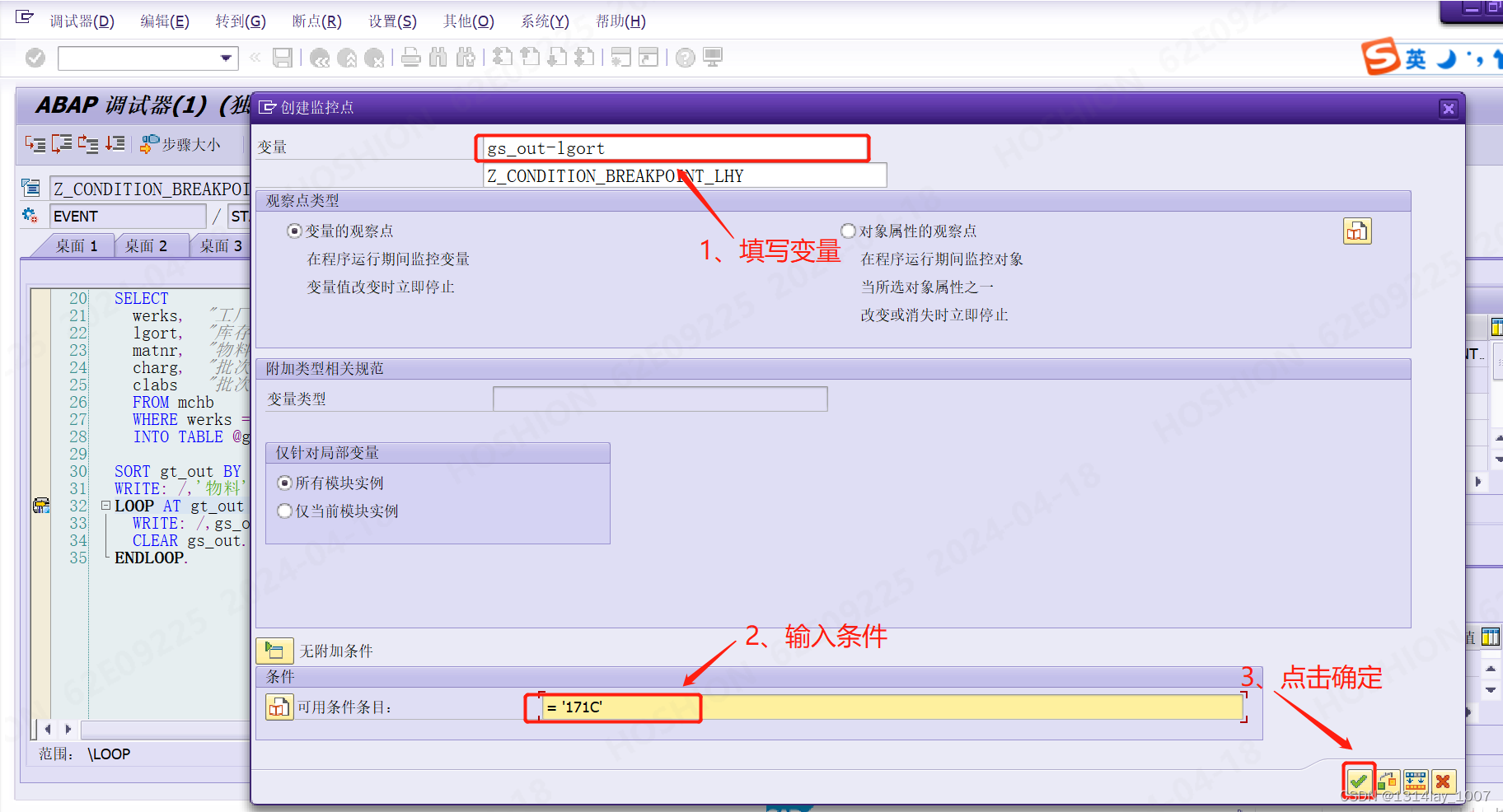Select the 变量的观察点 radio button
The image size is (1503, 812).
pyautogui.click(x=294, y=231)
